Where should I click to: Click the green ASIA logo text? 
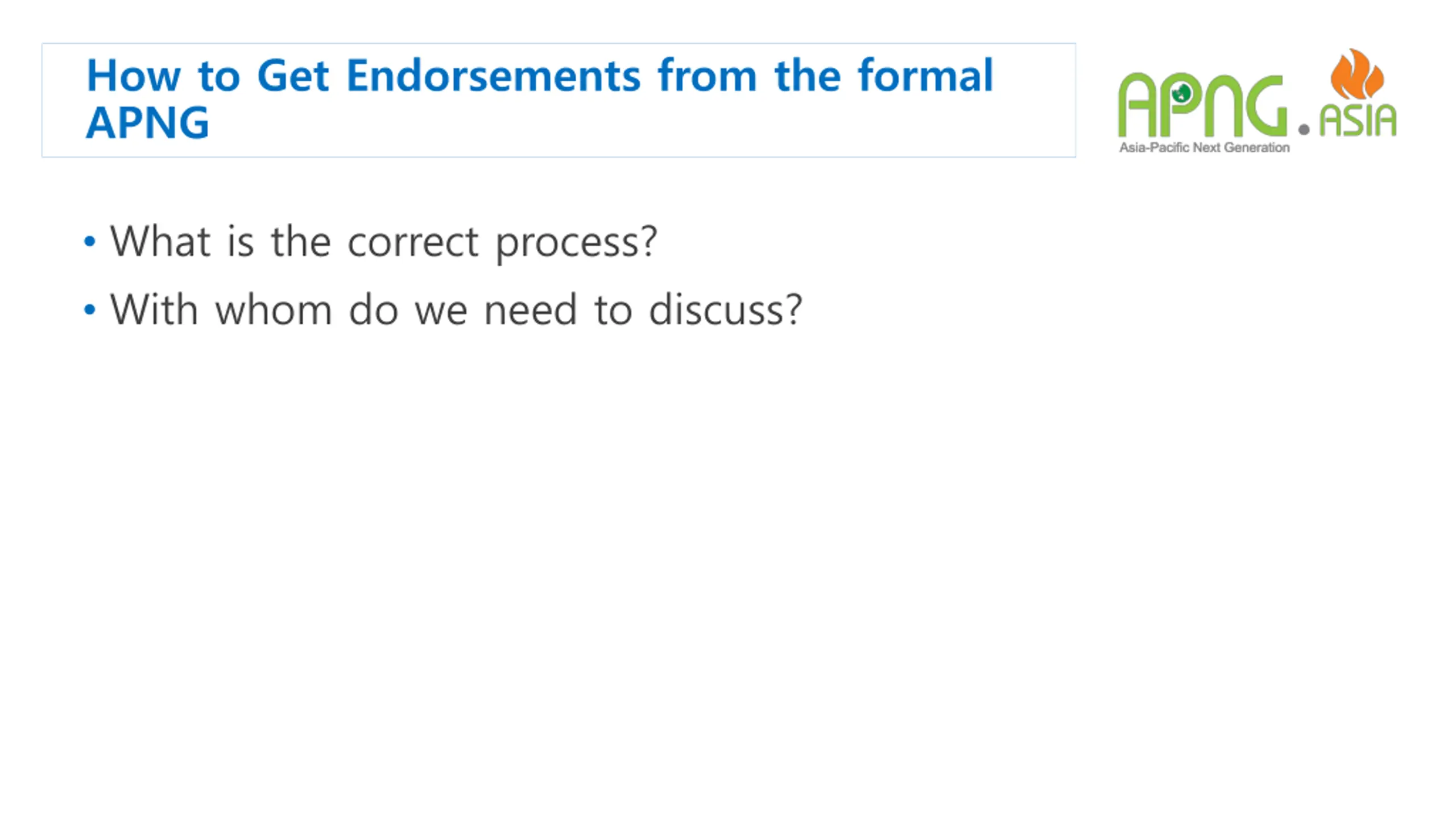(x=1358, y=120)
